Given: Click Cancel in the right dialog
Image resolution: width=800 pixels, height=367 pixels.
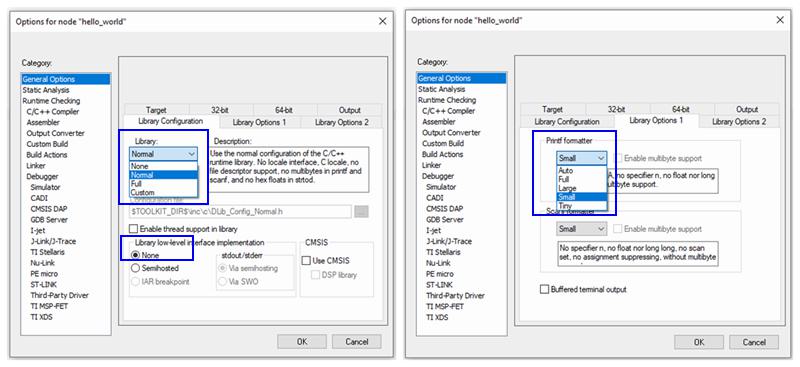Looking at the screenshot, I should [754, 342].
